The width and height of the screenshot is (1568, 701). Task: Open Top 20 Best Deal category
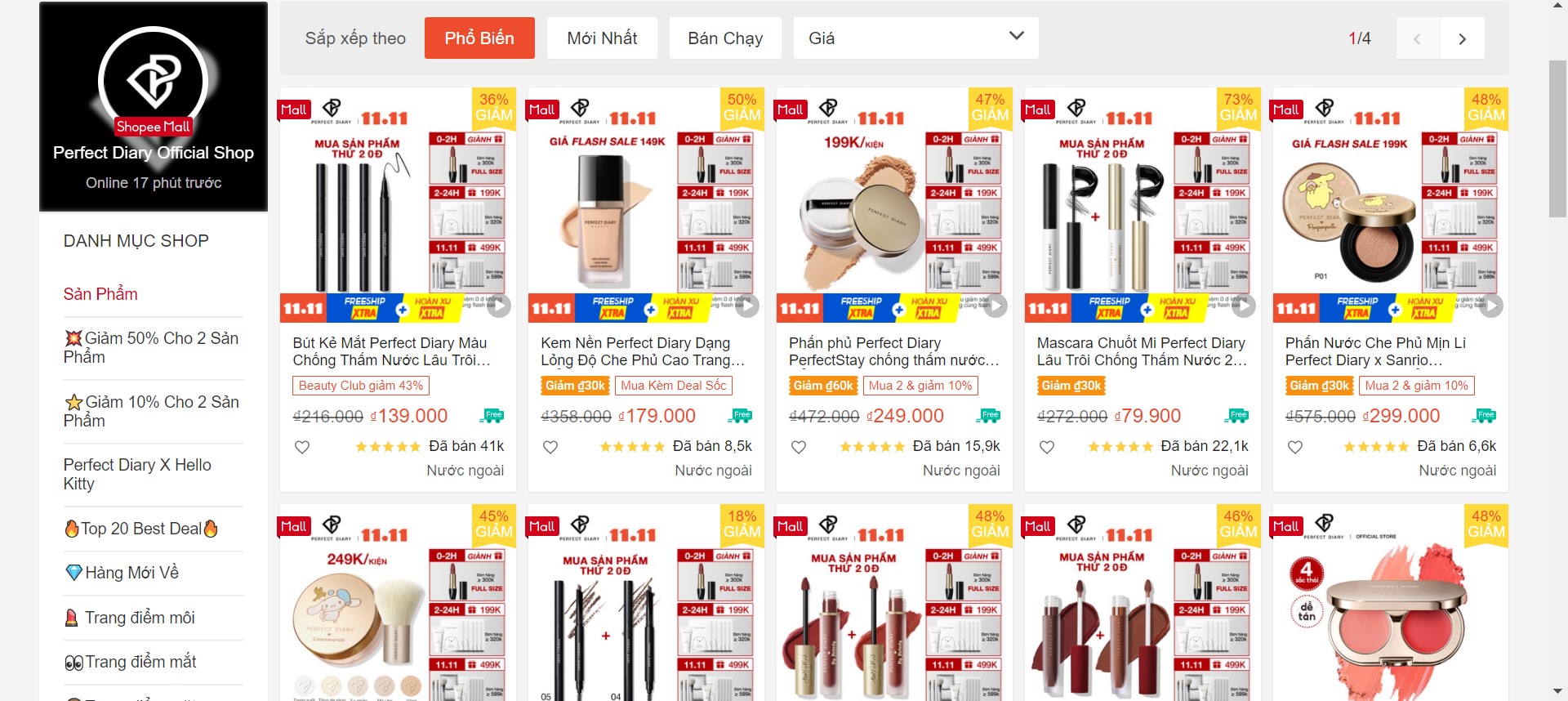141,529
